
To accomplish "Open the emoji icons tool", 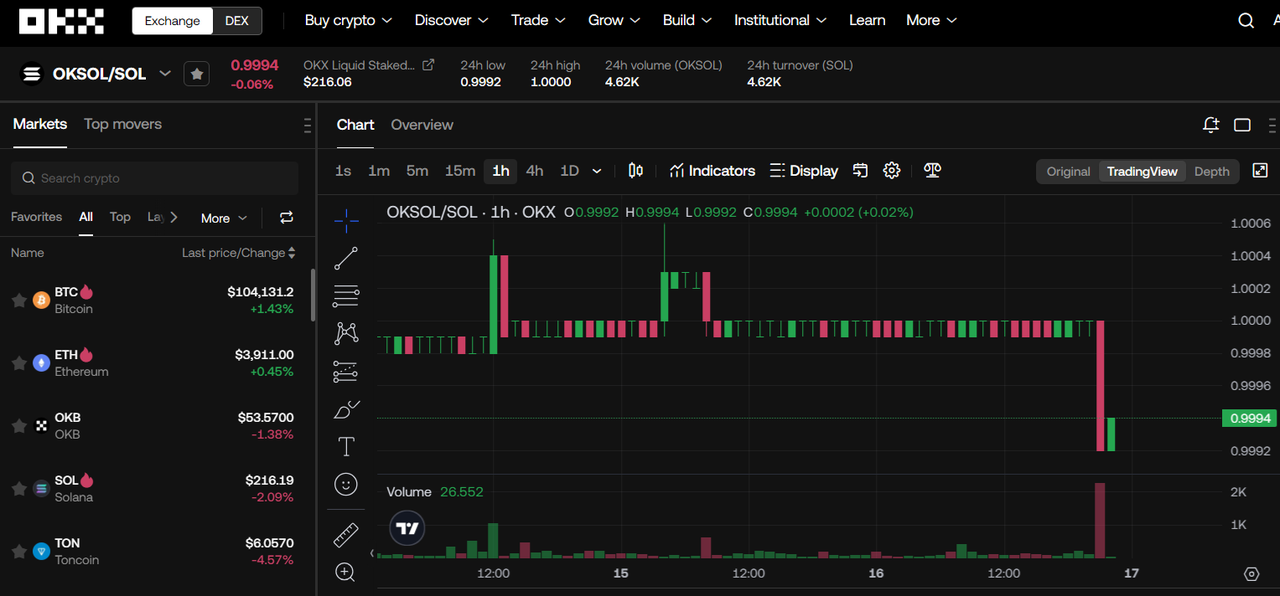I will 346,484.
